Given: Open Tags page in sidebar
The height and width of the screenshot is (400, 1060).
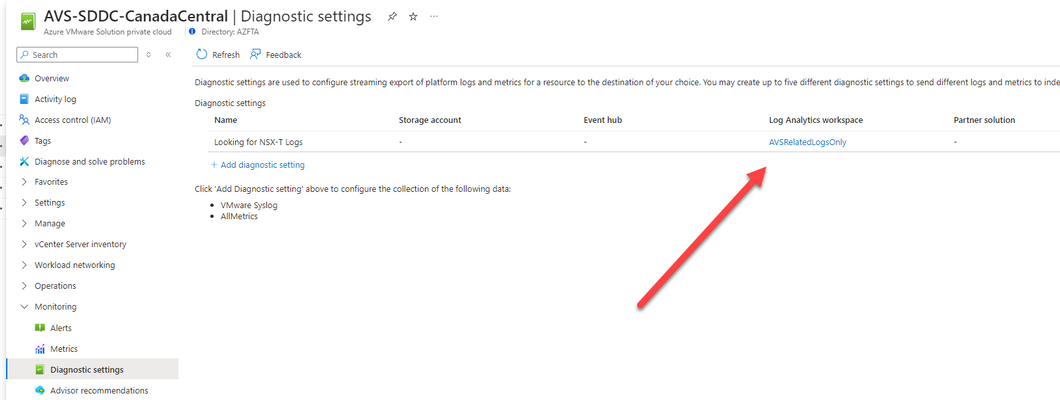Looking at the screenshot, I should pos(43,141).
